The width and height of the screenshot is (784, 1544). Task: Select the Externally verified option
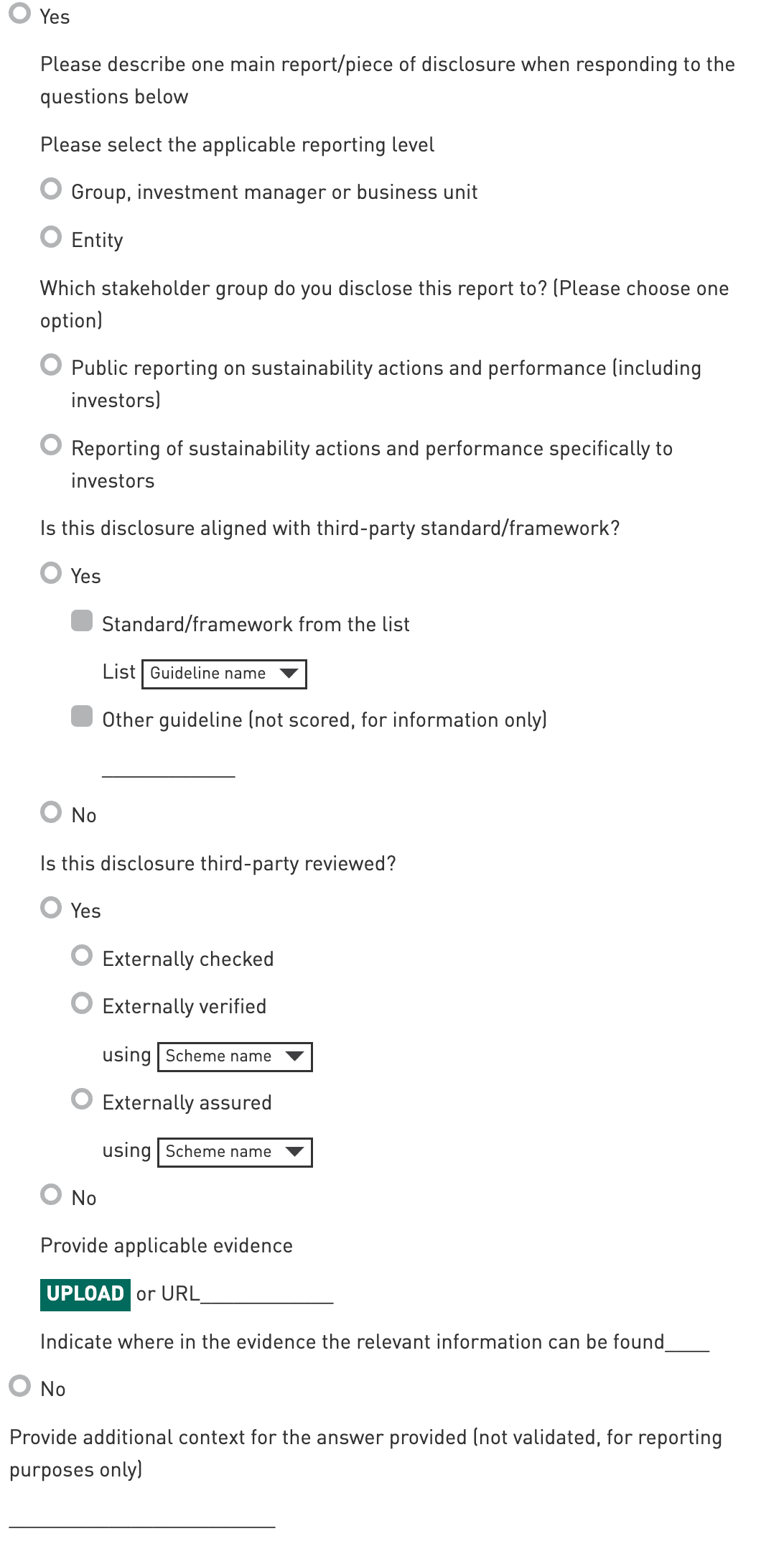[82, 1003]
